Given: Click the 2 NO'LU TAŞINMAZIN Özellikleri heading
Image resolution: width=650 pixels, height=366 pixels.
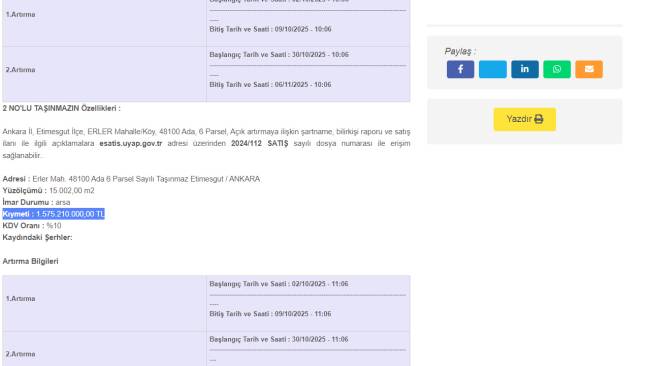Looking at the screenshot, I should (61, 108).
